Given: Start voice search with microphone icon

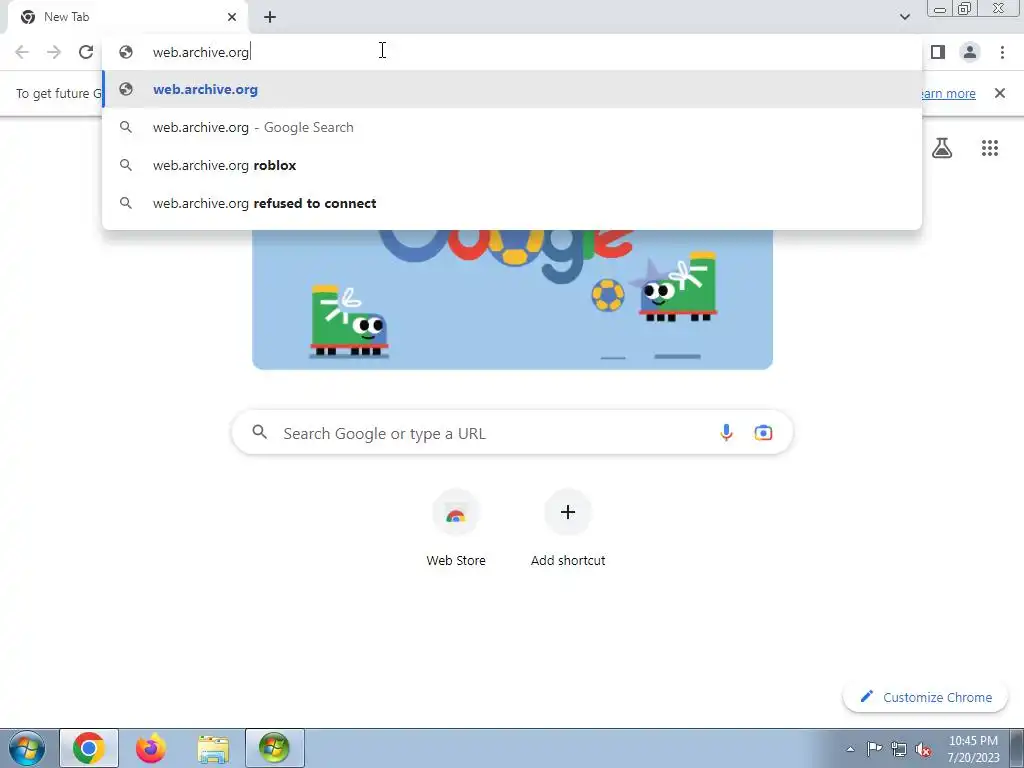Looking at the screenshot, I should coord(726,432).
